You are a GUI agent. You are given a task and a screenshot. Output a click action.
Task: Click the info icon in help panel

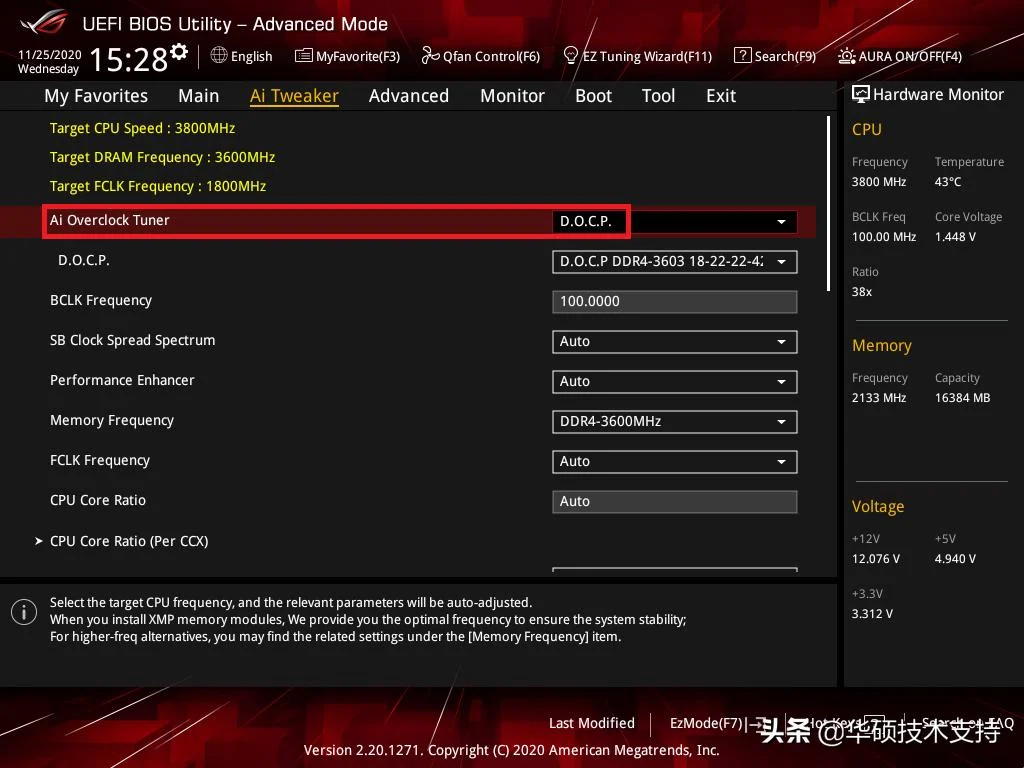[x=24, y=612]
